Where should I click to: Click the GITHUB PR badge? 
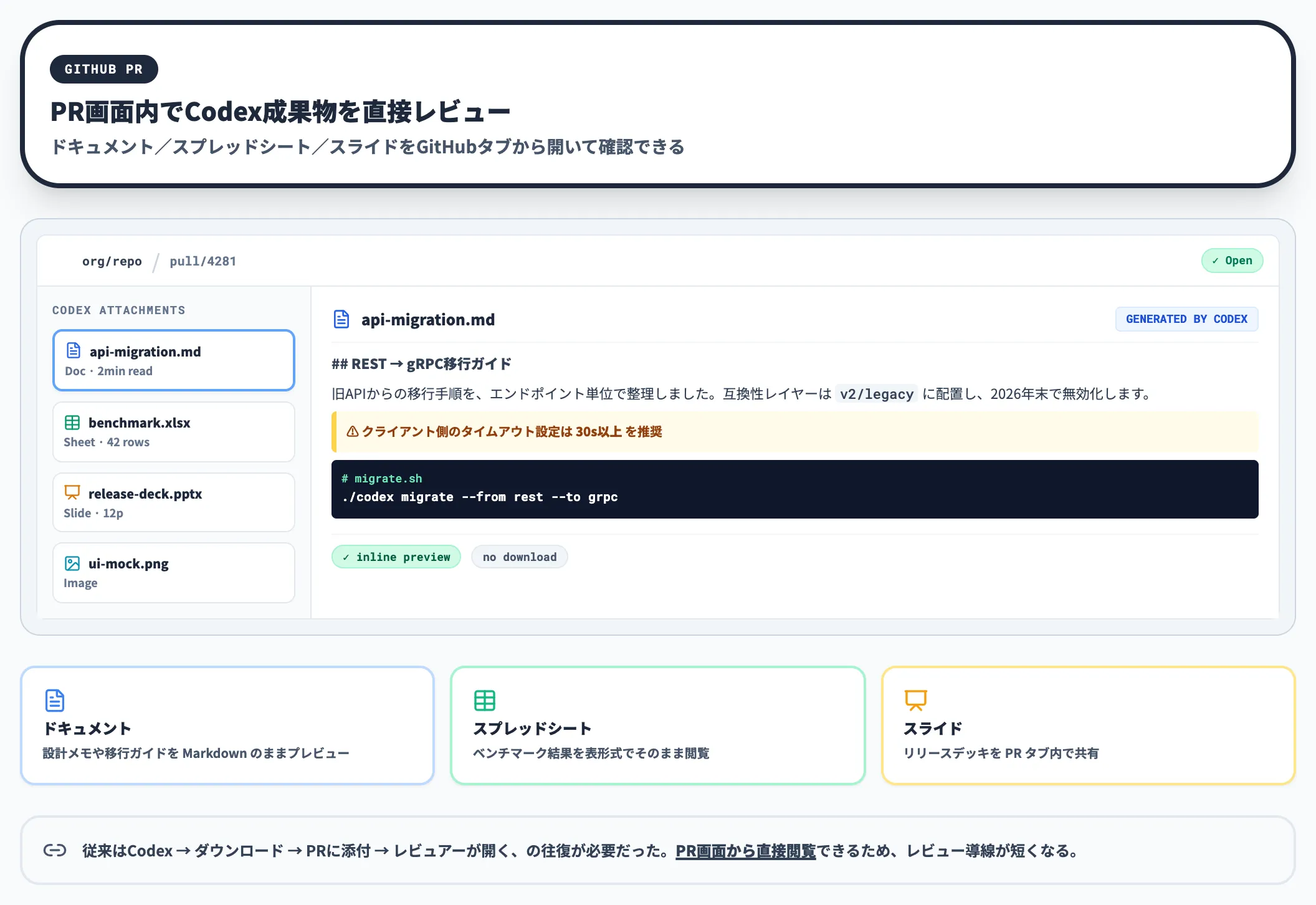pyautogui.click(x=103, y=69)
